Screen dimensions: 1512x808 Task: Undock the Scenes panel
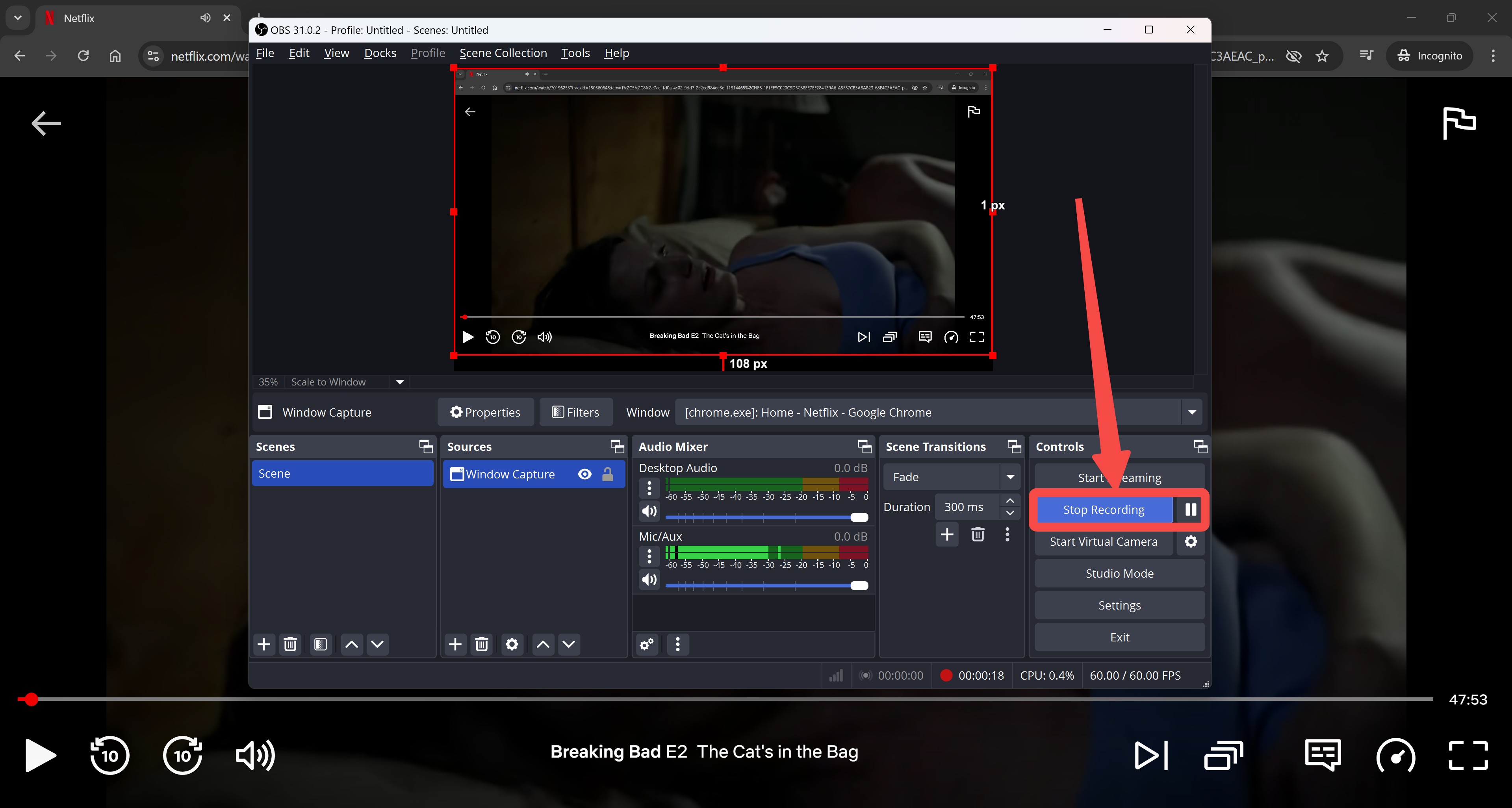(x=425, y=447)
